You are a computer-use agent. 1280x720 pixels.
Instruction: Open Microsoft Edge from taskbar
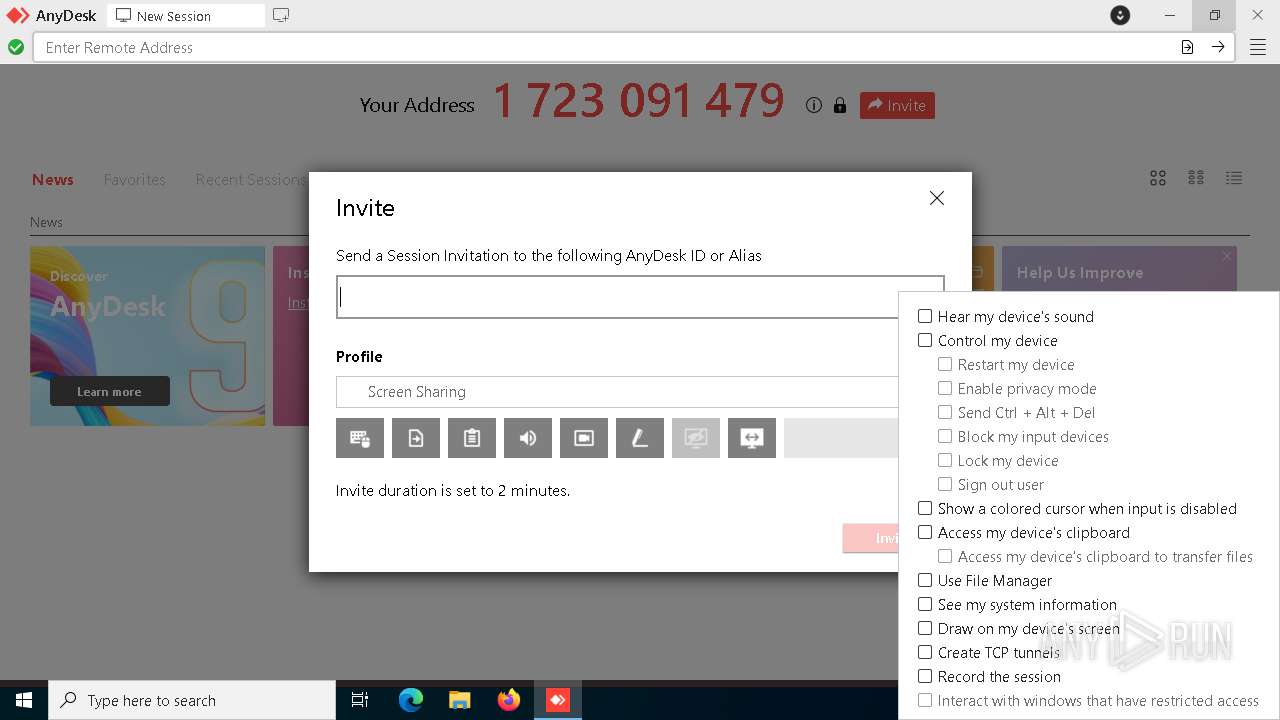tap(411, 700)
